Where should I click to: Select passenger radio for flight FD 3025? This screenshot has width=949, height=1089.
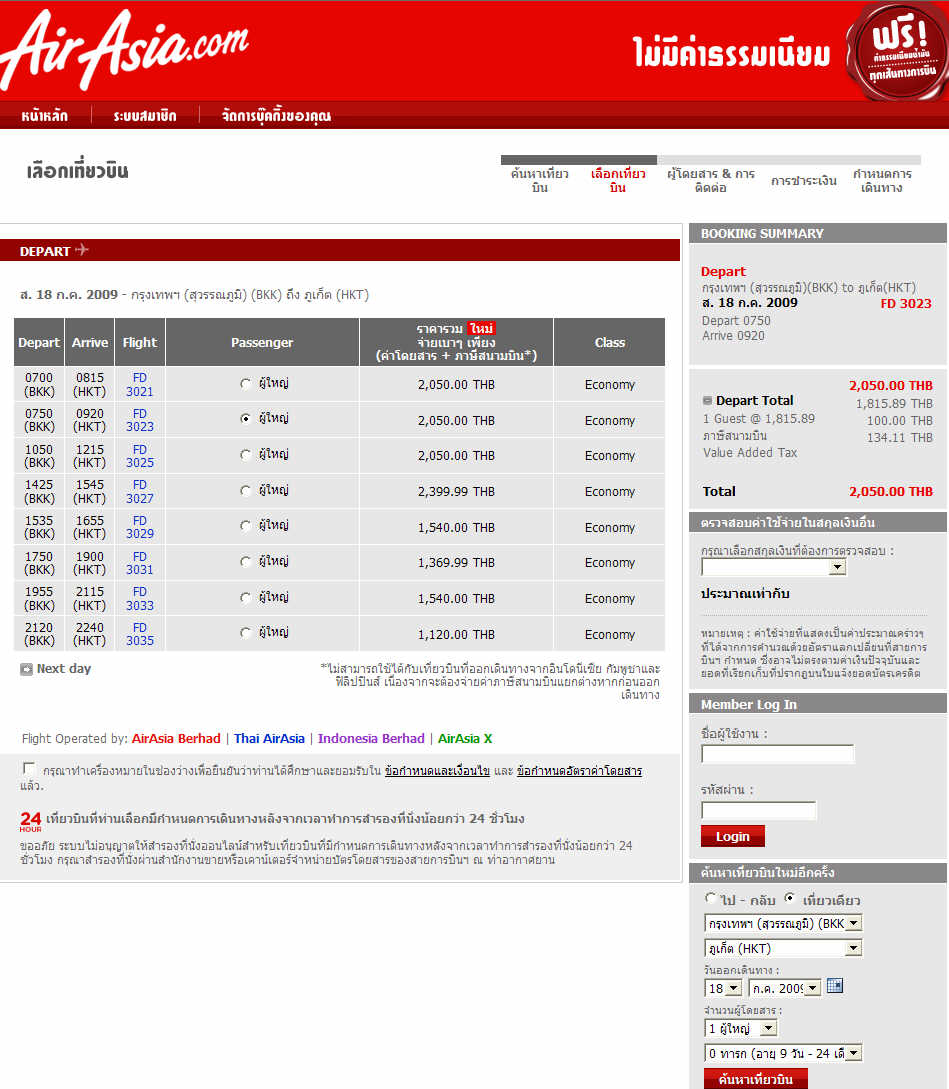tap(245, 455)
